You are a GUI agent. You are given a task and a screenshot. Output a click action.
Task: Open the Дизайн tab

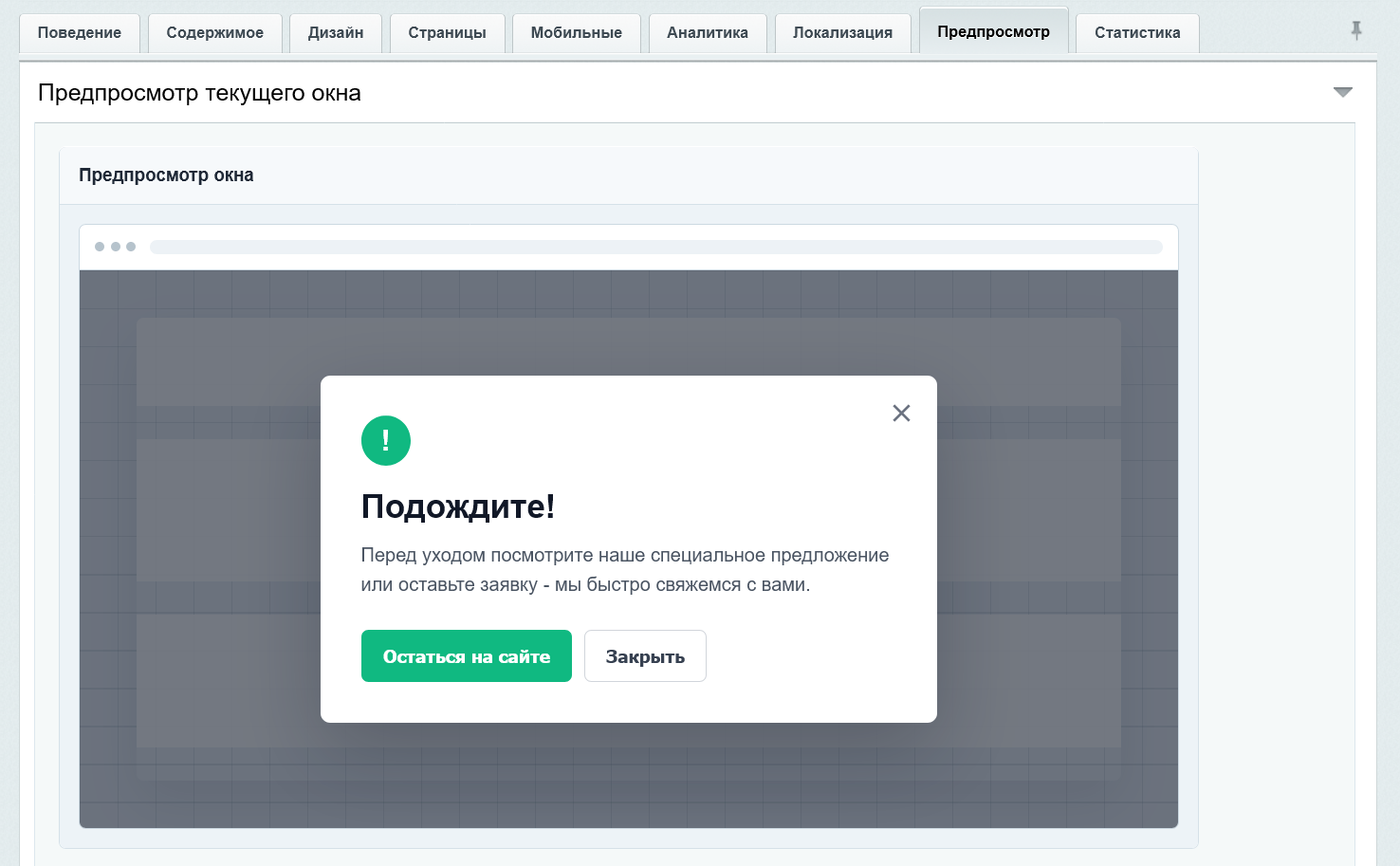336,32
